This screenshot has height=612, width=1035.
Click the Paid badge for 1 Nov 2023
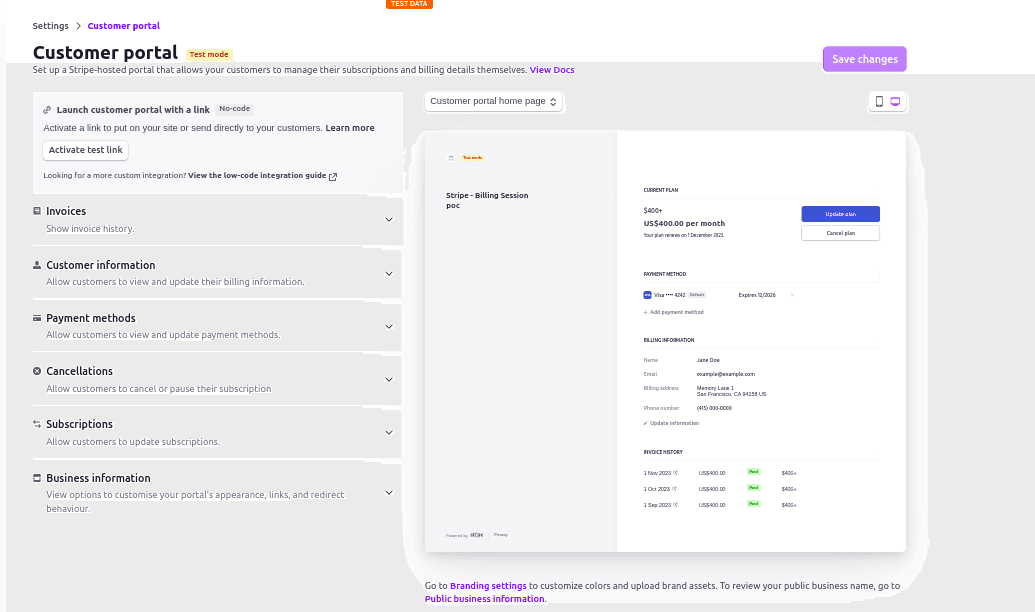(753, 472)
